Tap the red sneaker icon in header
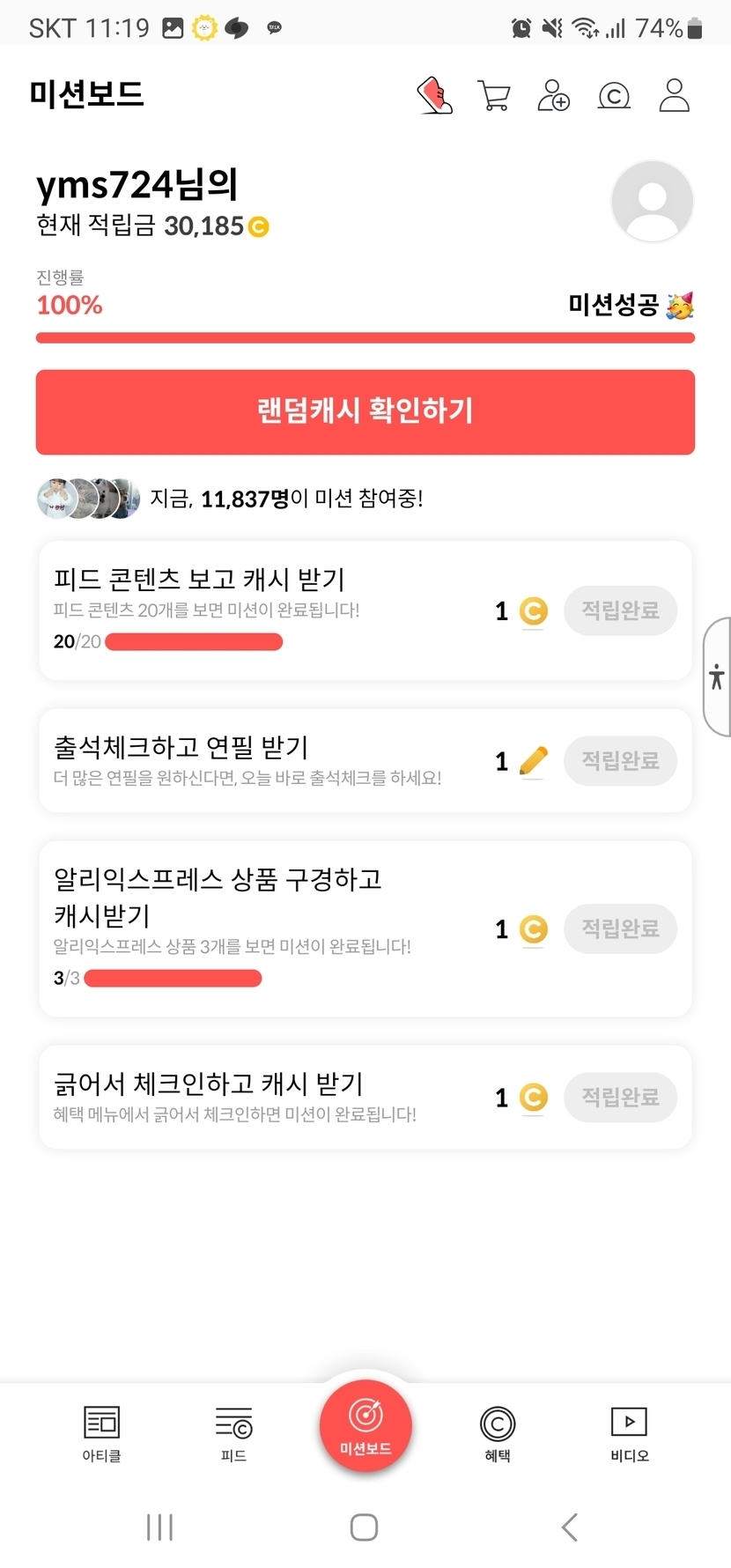The height and width of the screenshot is (1568, 731). click(x=434, y=96)
